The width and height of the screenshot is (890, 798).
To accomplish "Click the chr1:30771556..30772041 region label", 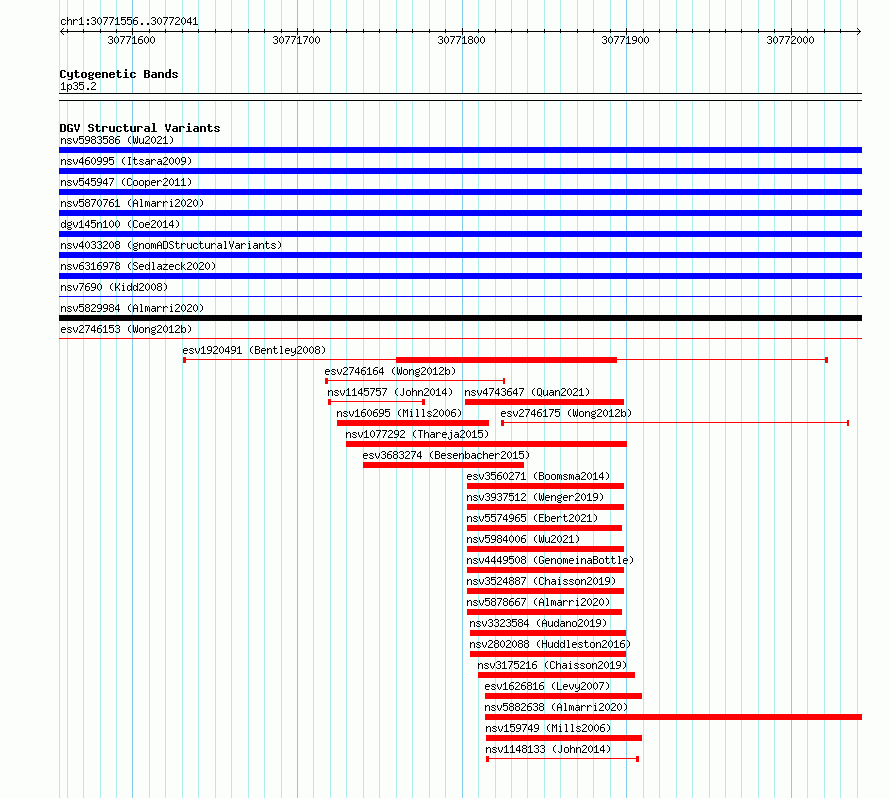I will [x=129, y=21].
